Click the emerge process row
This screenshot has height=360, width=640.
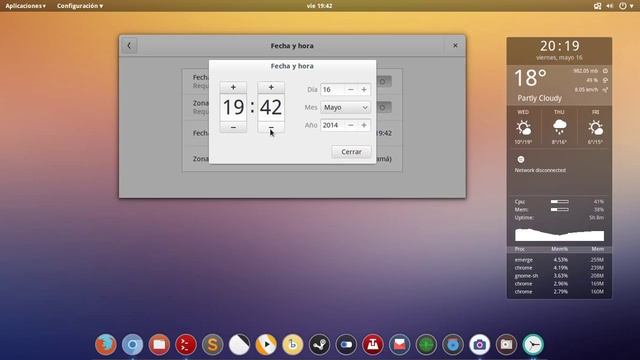coord(559,260)
